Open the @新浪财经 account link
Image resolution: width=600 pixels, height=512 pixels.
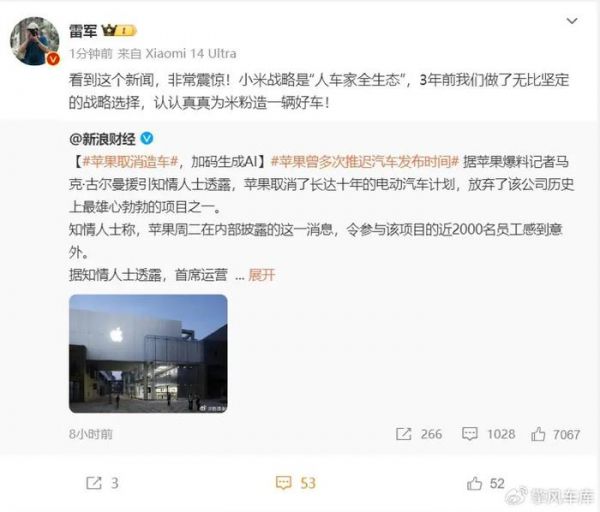[x=102, y=139]
